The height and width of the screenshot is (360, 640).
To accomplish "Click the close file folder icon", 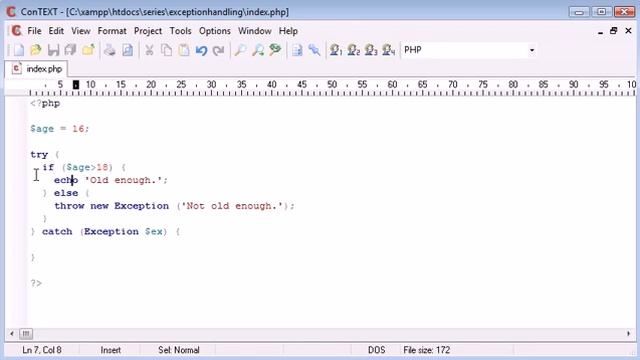I will pos(88,50).
